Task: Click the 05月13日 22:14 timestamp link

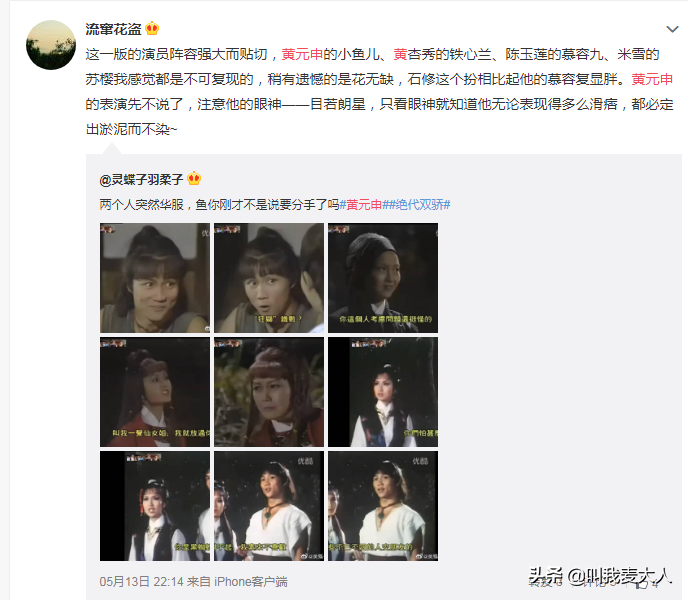Action: click(x=141, y=582)
